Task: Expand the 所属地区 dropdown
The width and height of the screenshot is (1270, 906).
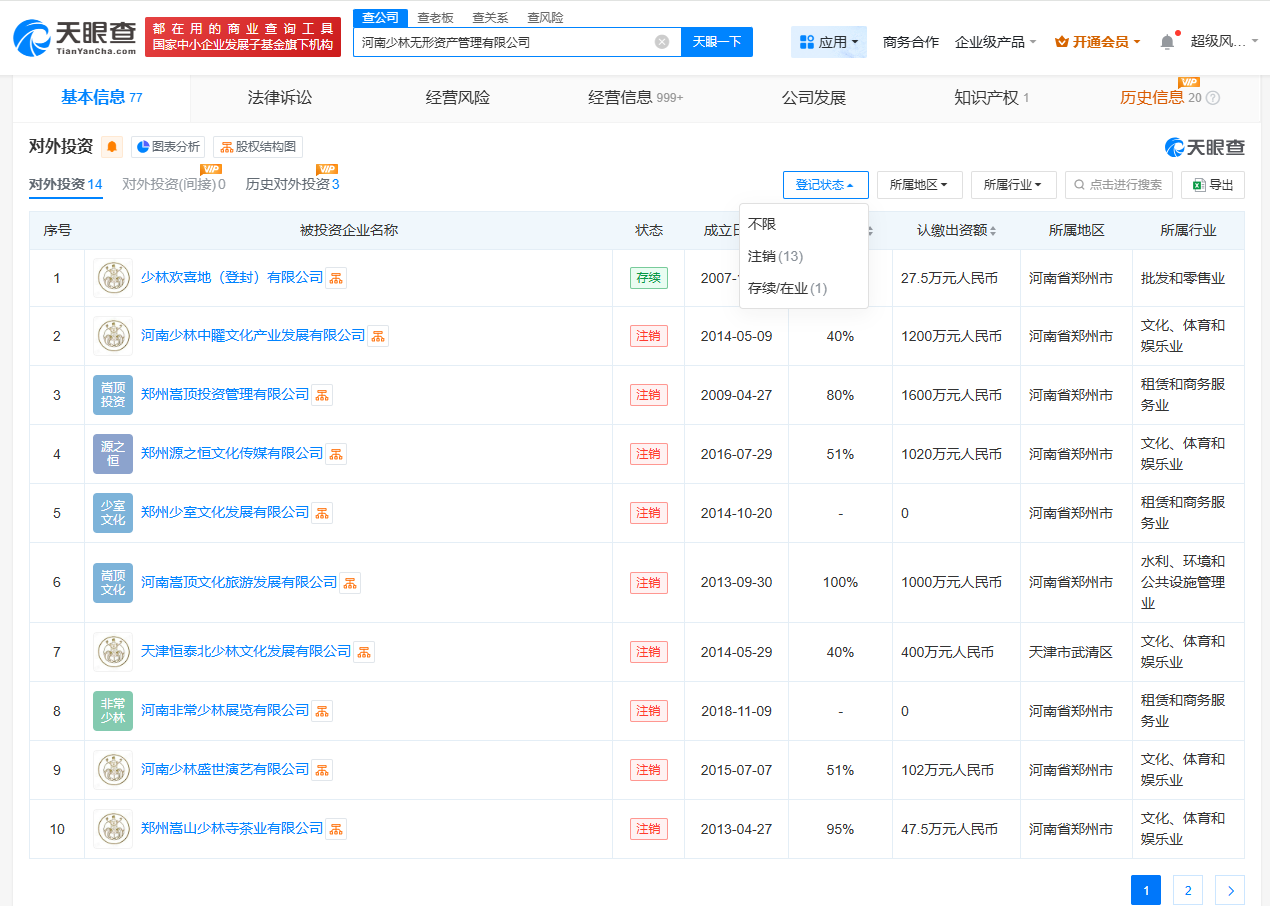Action: (919, 185)
